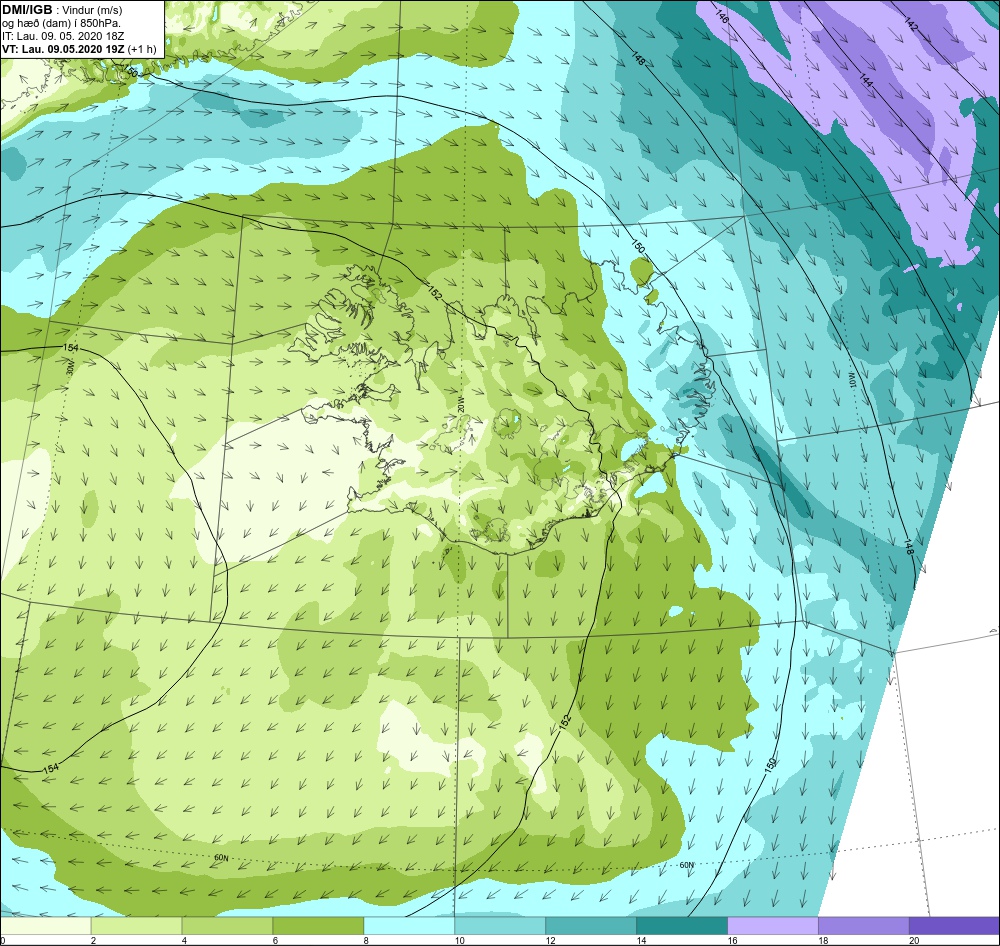Screen dimensions: 1000x946
Task: Choose the 14–16 m/s dark teal legend swatch
Action: tap(682, 925)
